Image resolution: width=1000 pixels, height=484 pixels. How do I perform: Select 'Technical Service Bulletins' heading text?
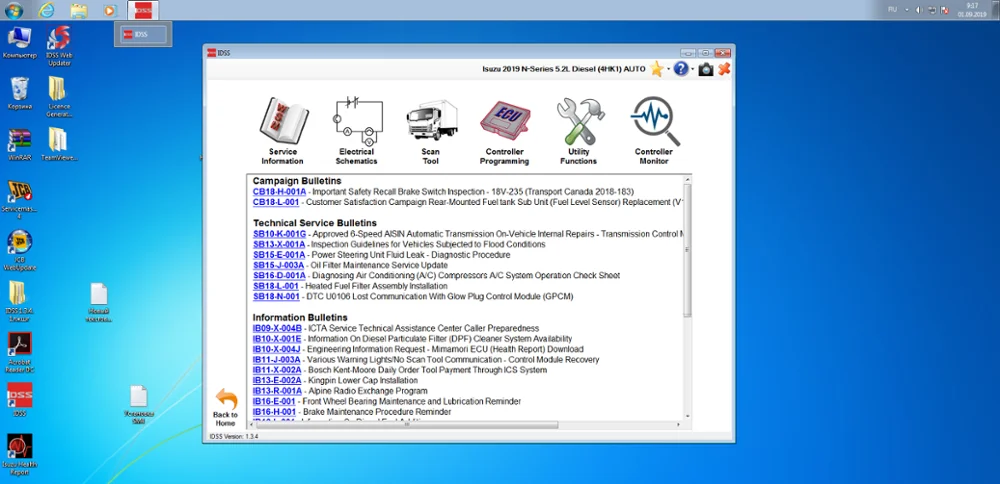[x=314, y=223]
